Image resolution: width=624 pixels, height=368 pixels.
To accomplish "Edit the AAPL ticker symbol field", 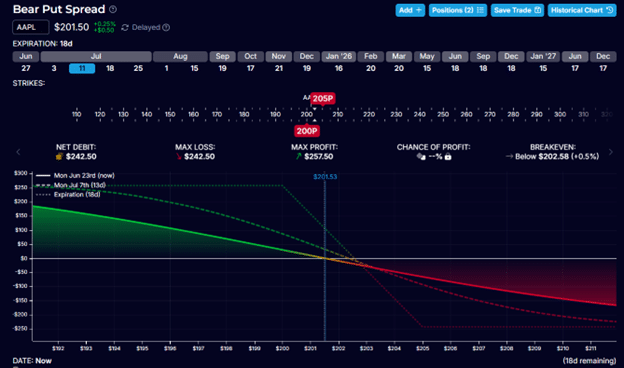I will click(x=31, y=27).
